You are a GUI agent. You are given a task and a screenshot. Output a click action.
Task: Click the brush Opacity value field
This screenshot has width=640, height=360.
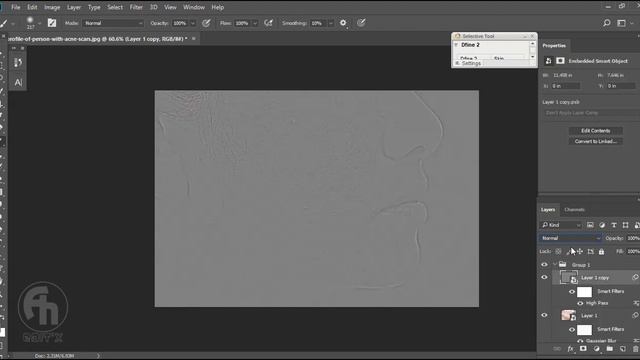pos(180,23)
